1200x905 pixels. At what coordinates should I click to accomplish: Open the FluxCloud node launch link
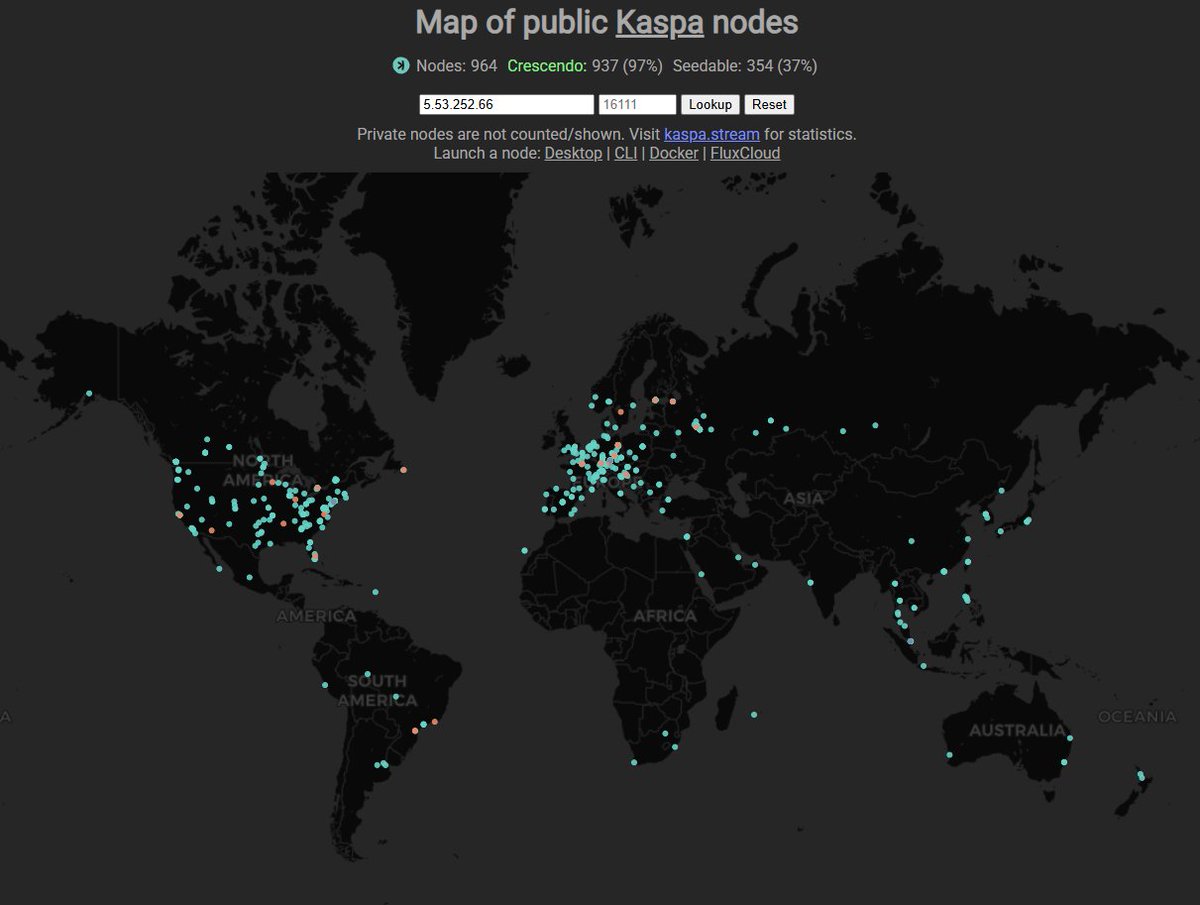pyautogui.click(x=745, y=153)
